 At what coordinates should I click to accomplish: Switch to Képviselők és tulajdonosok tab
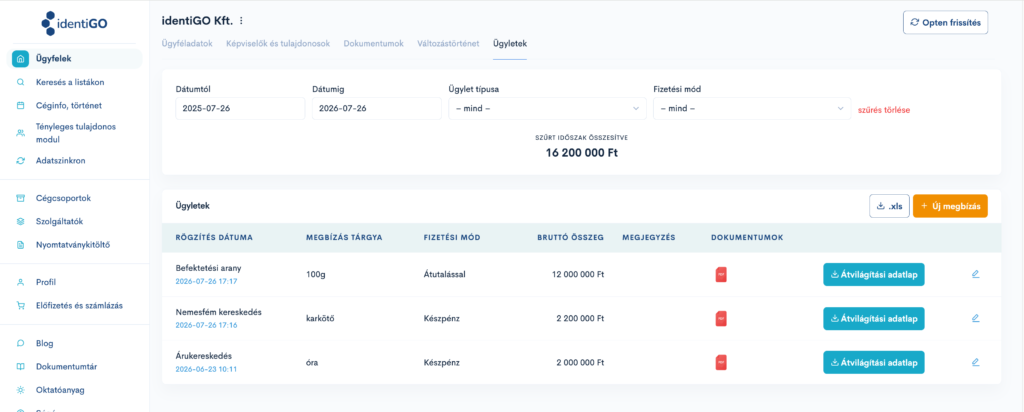[x=278, y=44]
